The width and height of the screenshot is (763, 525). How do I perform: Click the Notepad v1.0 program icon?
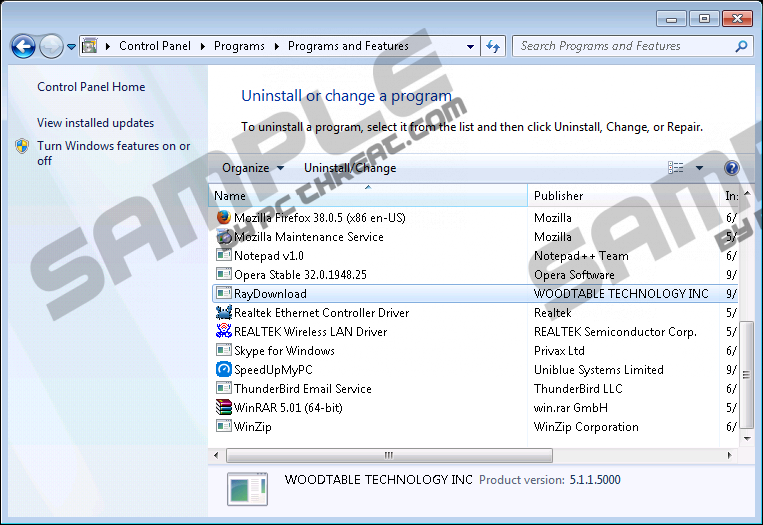click(x=224, y=255)
